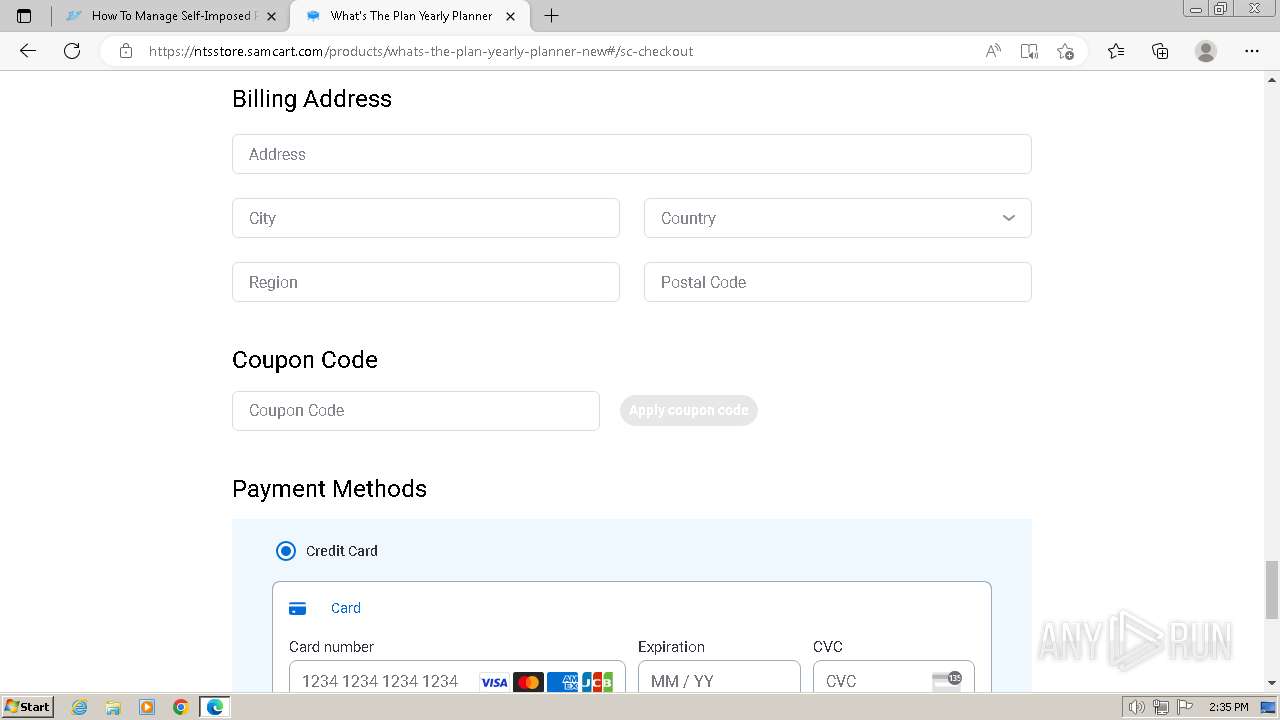Click the Region input field
The width and height of the screenshot is (1280, 720).
[426, 282]
